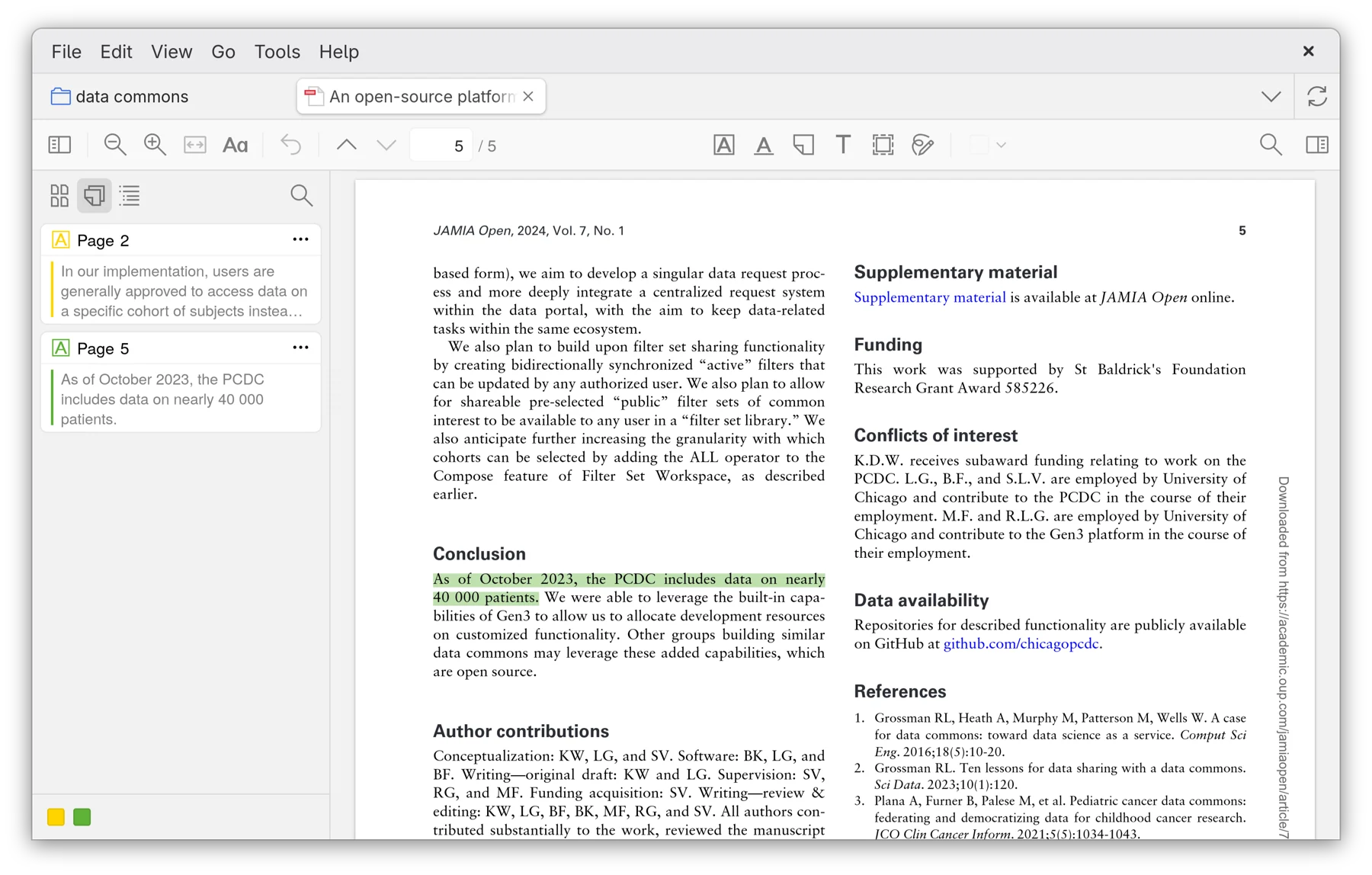Screen dimensions: 1372x875
Task: Click the zoom in magnifier
Action: coord(155,145)
